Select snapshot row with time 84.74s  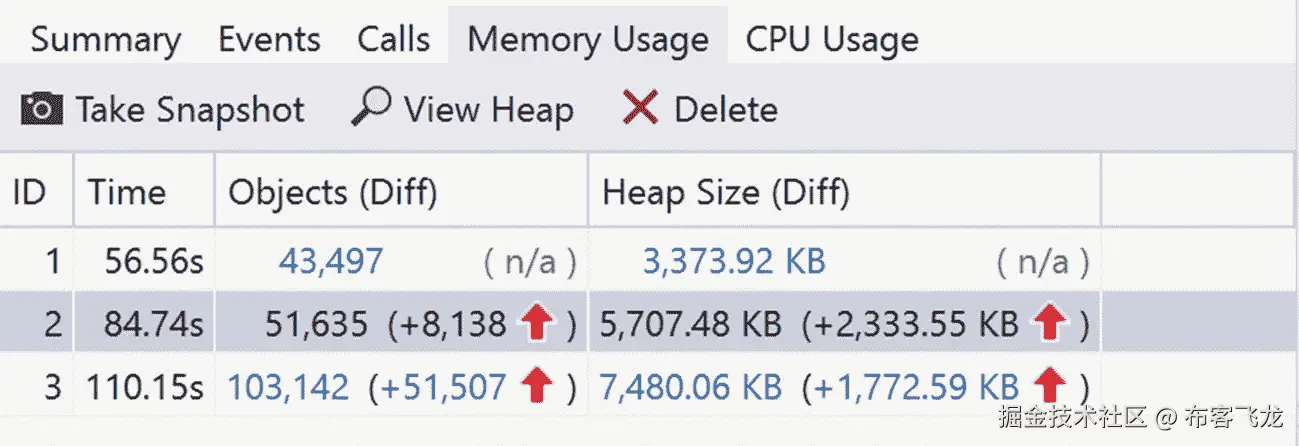point(153,324)
